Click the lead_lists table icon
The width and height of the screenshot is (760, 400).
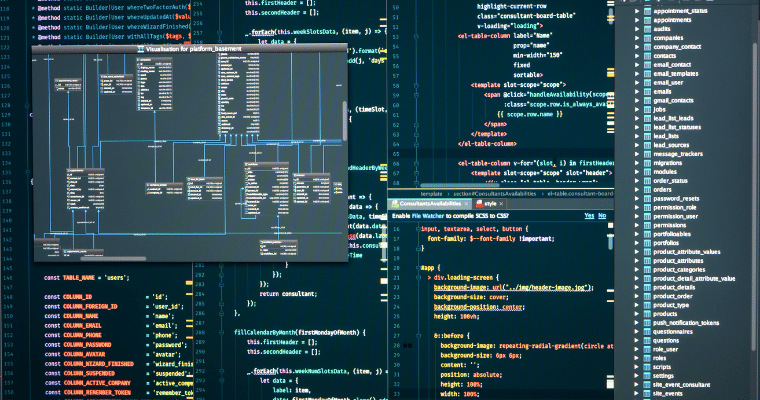point(647,136)
